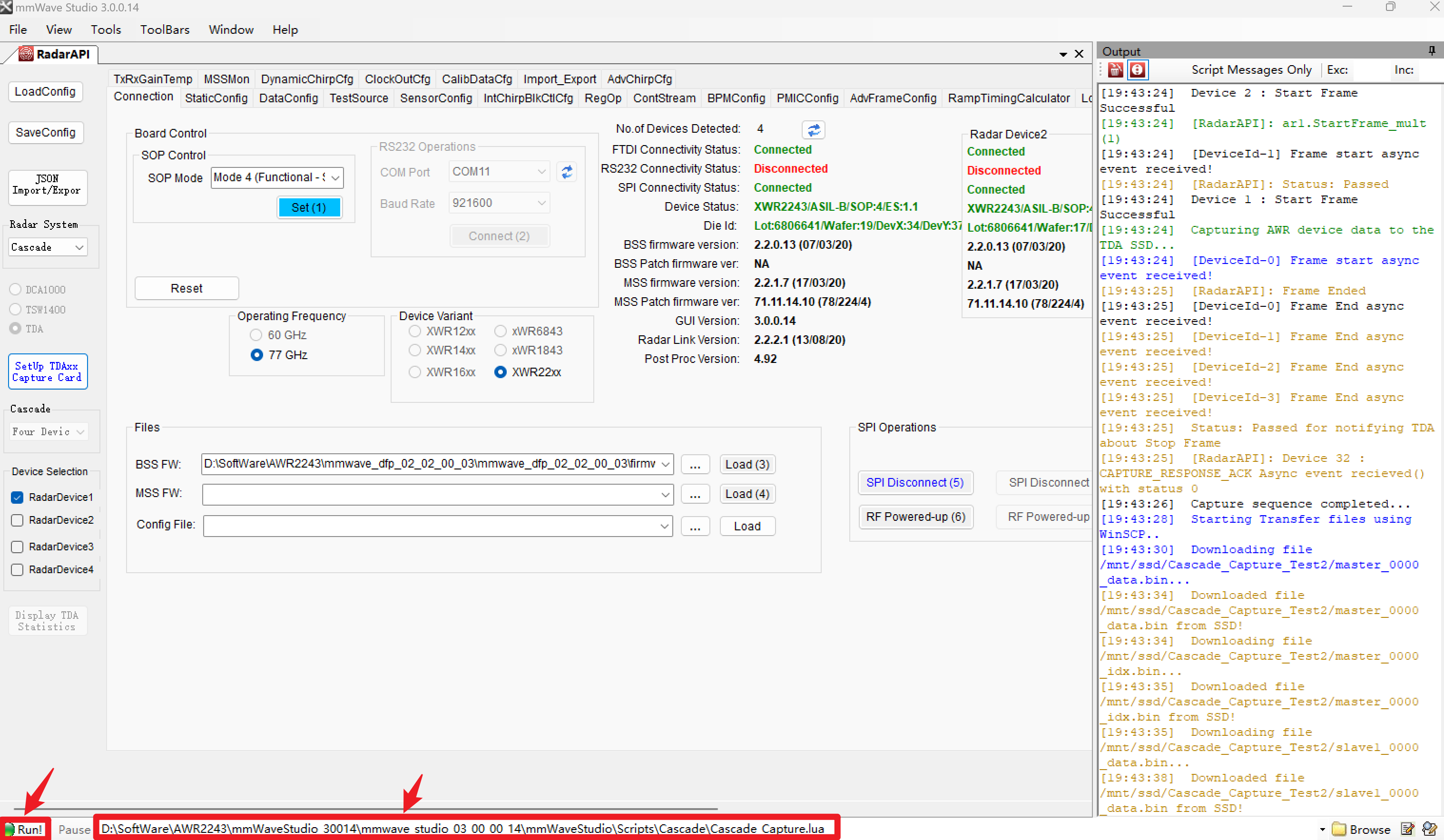Click the Run! script button
The image size is (1444, 840).
tap(25, 829)
